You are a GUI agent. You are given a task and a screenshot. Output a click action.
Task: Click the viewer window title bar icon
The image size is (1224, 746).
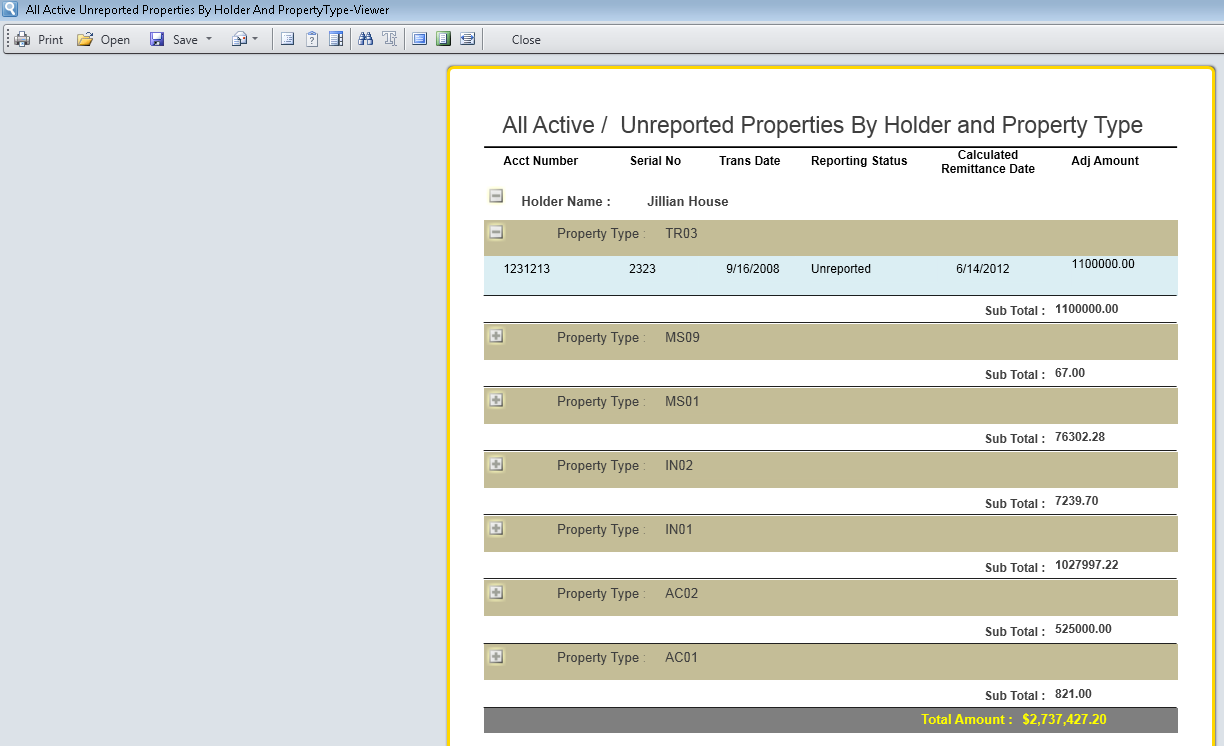[10, 10]
